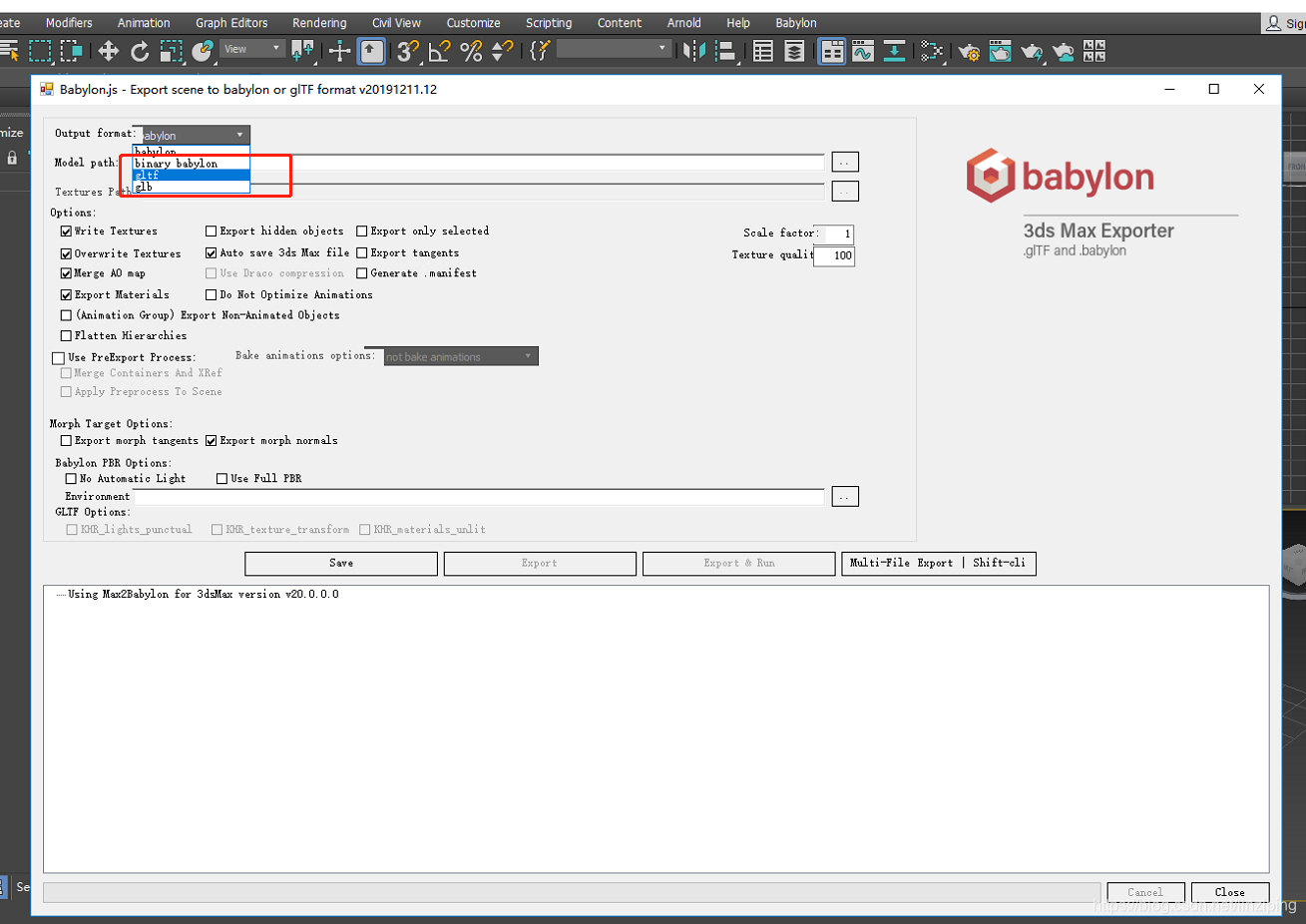The width and height of the screenshot is (1306, 924).
Task: Enable Export morph tangents
Action: click(66, 441)
